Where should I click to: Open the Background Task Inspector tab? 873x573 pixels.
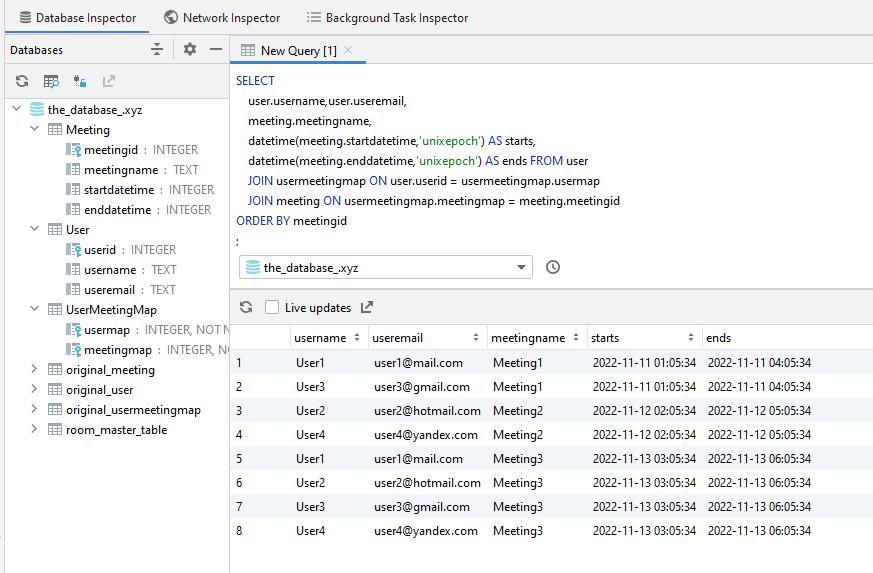coord(388,18)
